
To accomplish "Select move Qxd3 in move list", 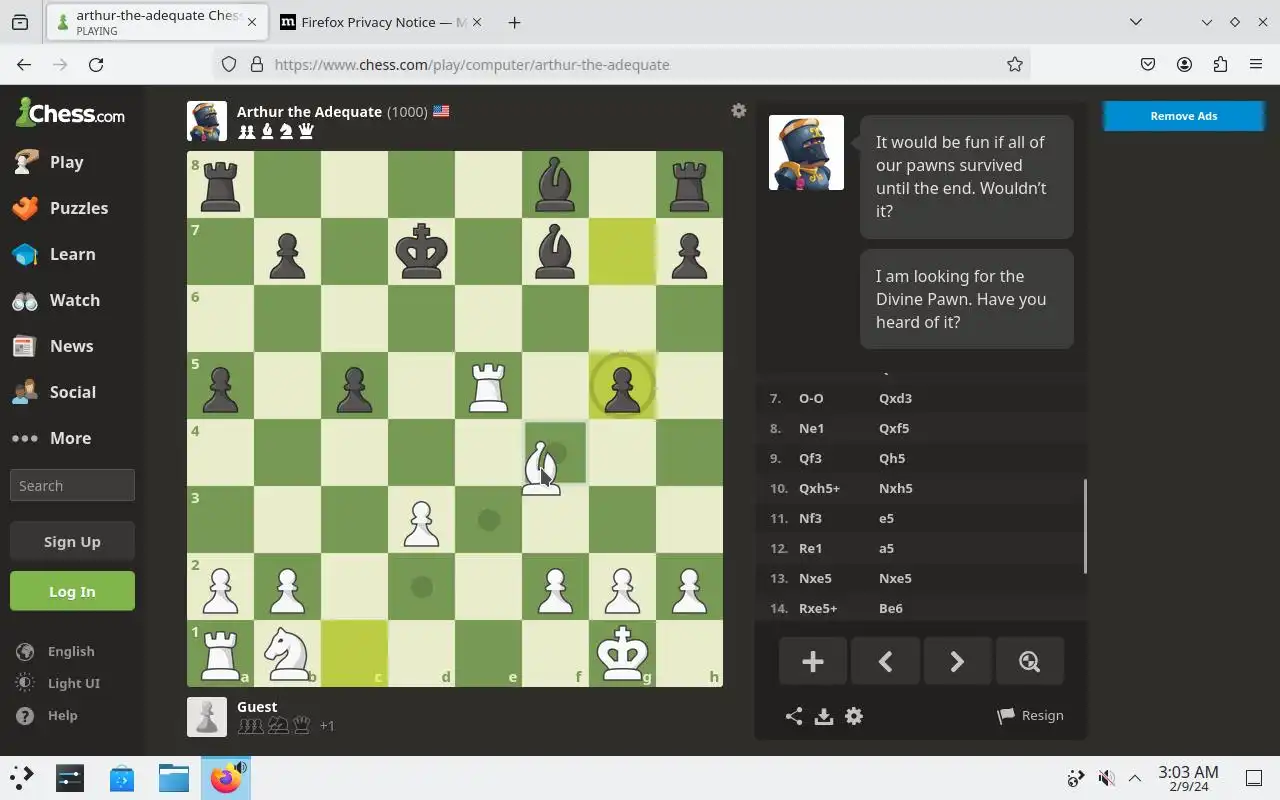I will tap(895, 398).
